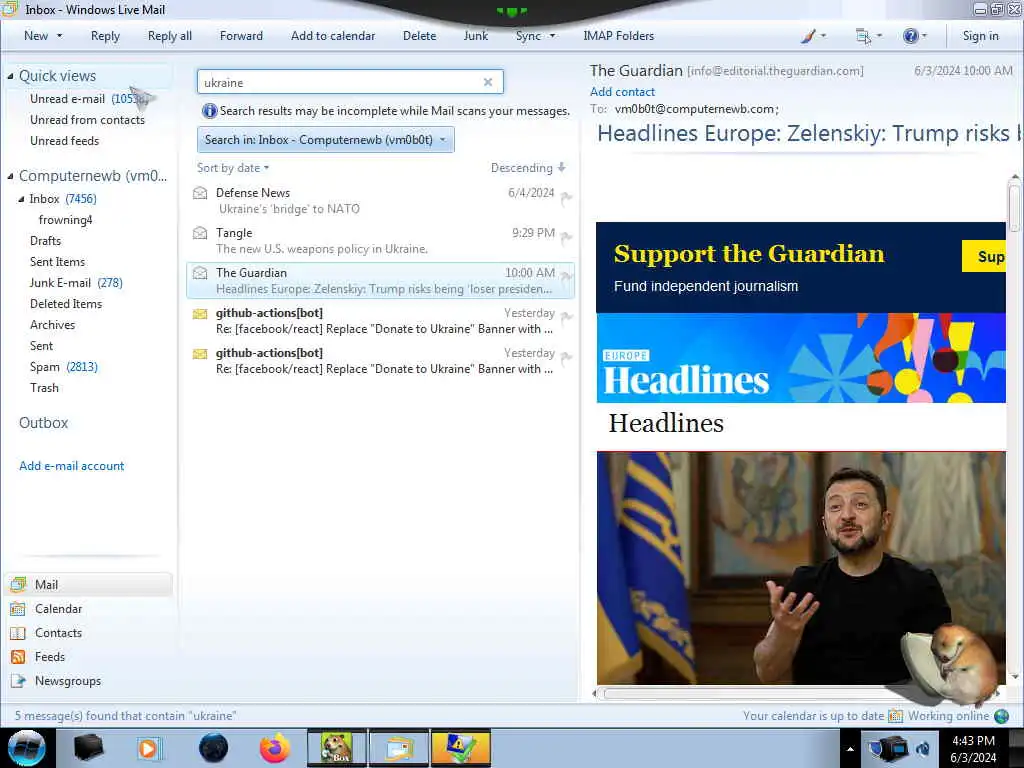Flag the Defense News message
Image resolution: width=1024 pixels, height=768 pixels.
566,198
